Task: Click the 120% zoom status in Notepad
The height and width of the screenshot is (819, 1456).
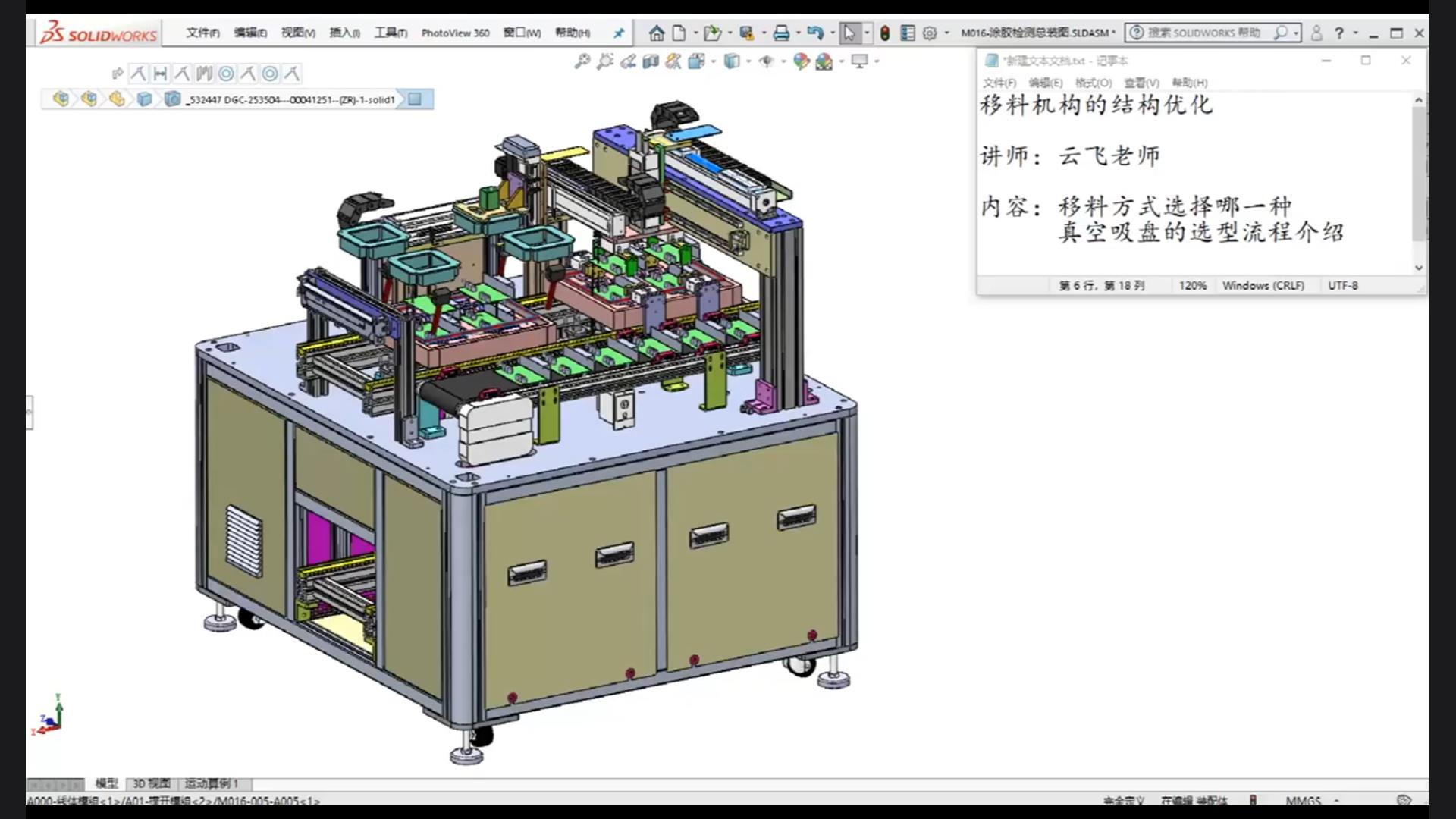Action: click(1192, 285)
